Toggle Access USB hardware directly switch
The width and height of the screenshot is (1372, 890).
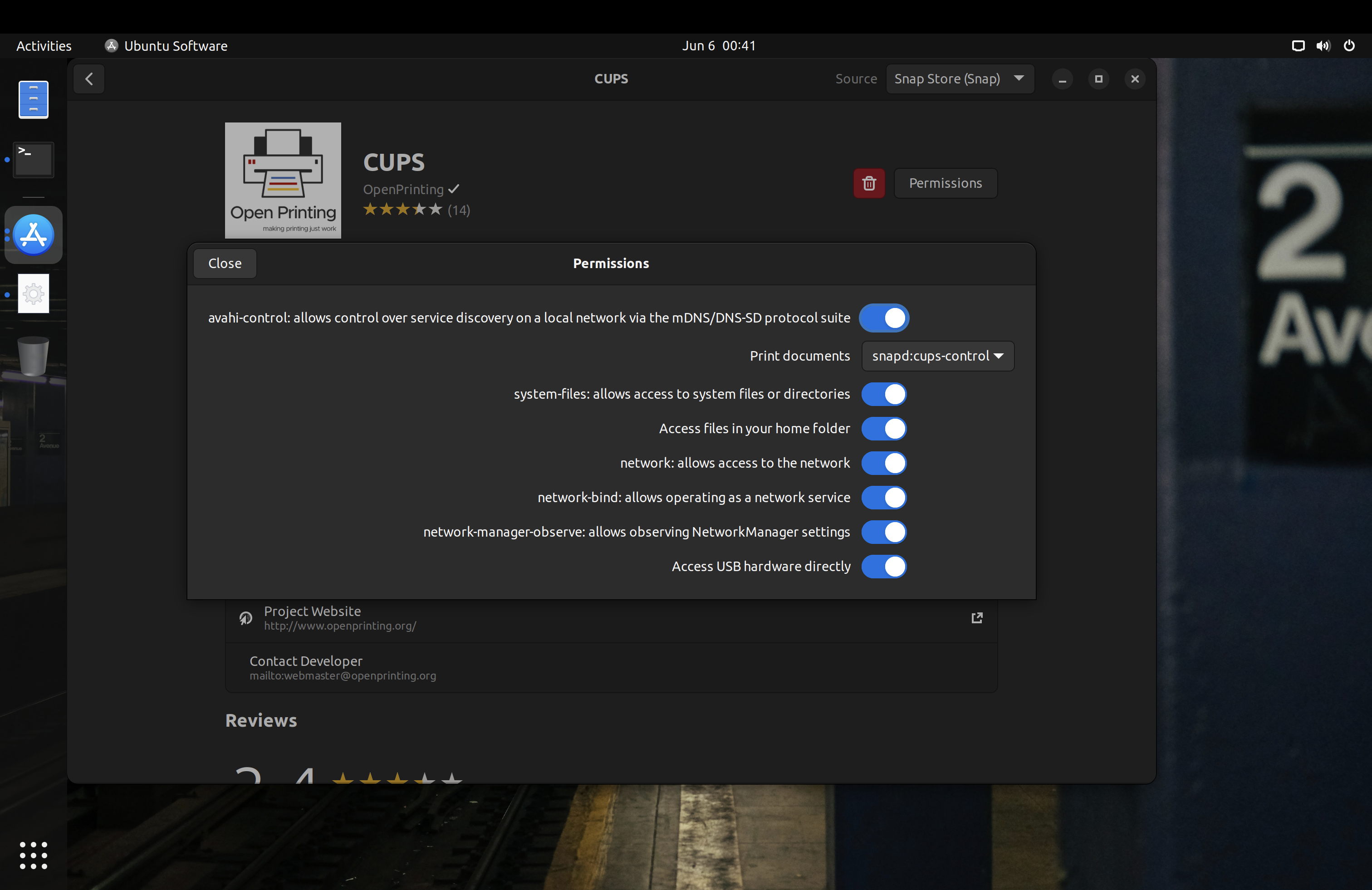[884, 567]
